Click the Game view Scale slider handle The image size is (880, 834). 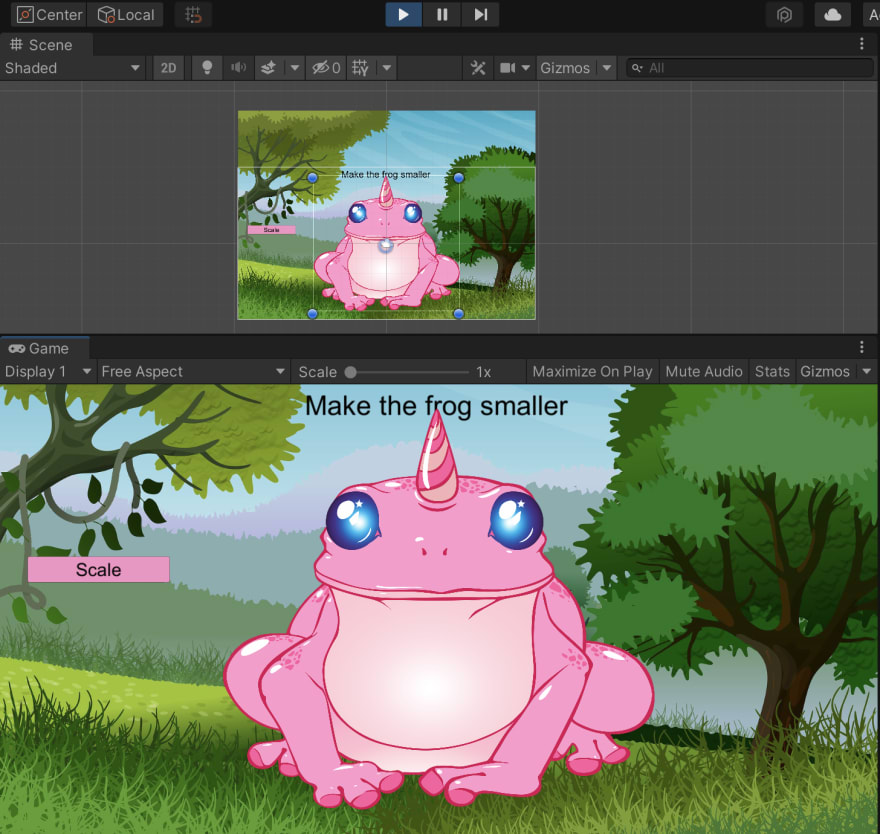point(350,372)
